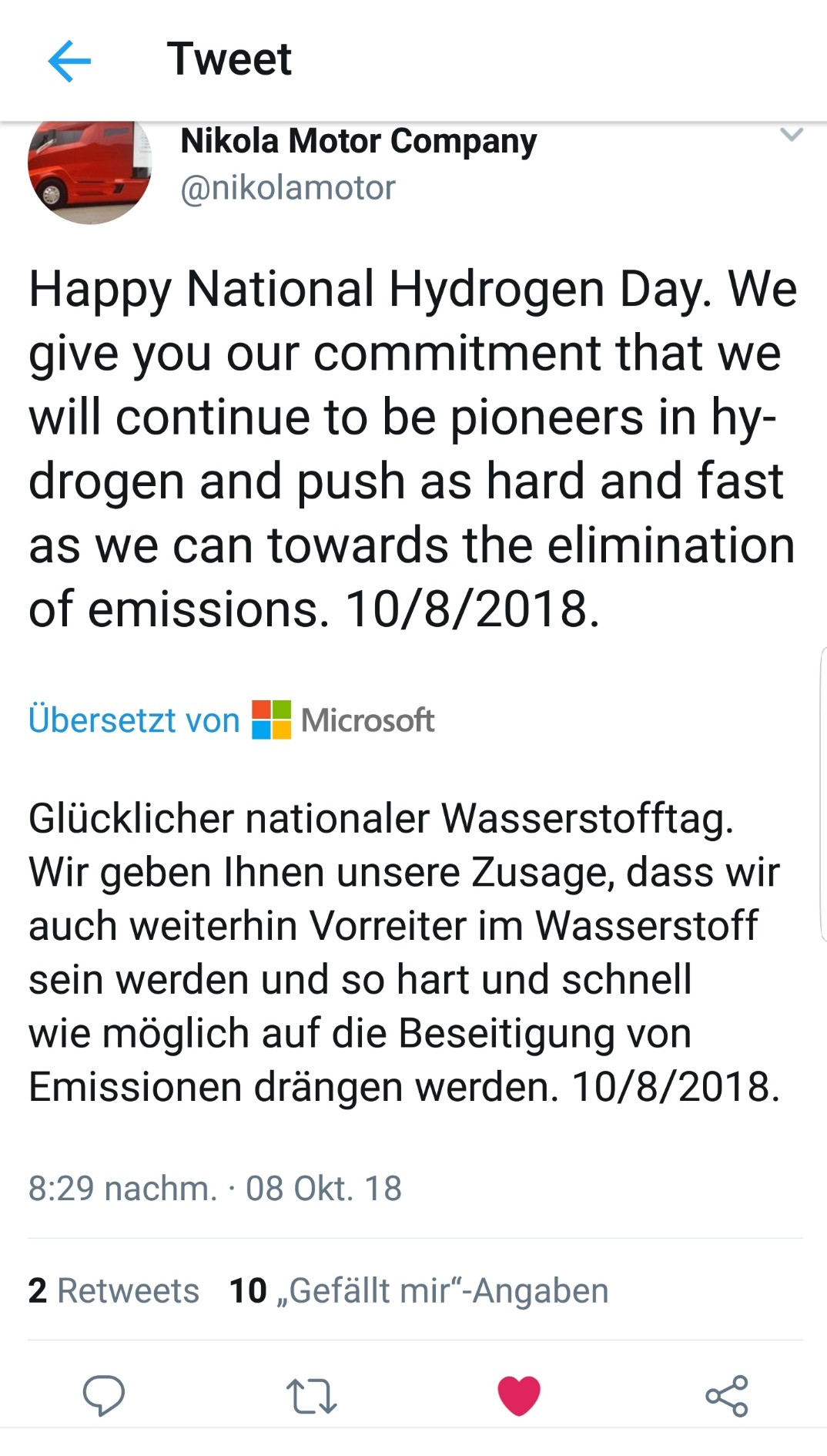Image resolution: width=827 pixels, height=1456 pixels.
Task: Expand the tweet options chevron
Action: 792,136
